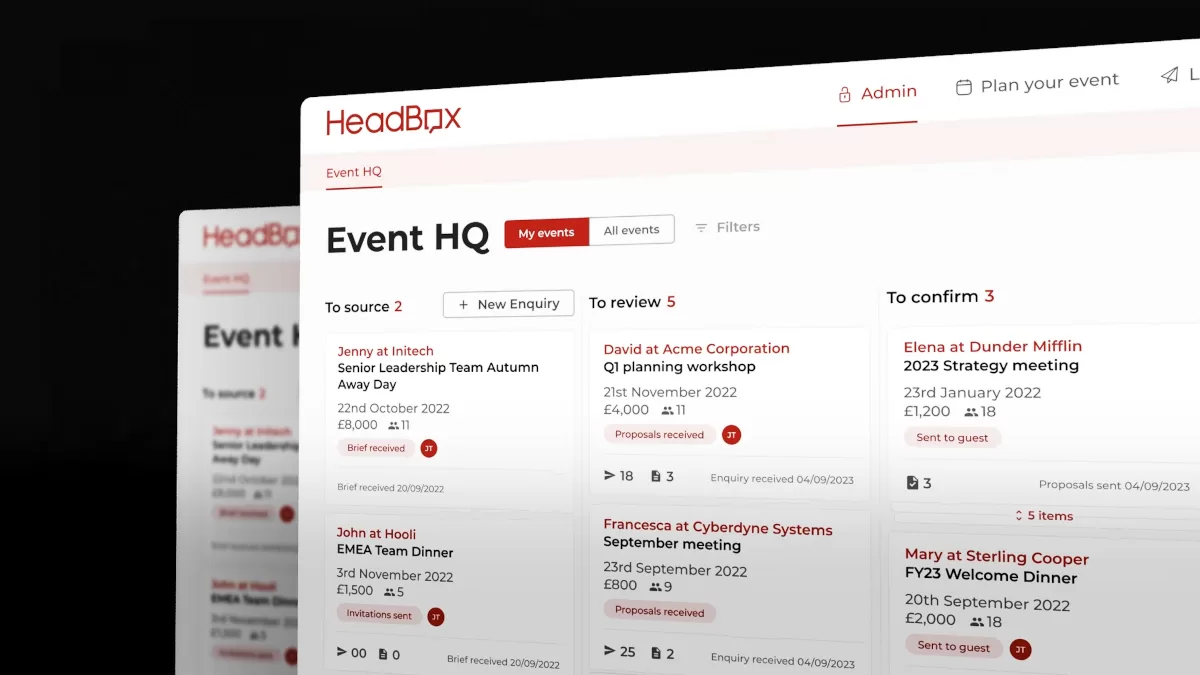Screen dimensions: 1200x675
Task: Click the '21st November 2022' date
Action: (670, 392)
